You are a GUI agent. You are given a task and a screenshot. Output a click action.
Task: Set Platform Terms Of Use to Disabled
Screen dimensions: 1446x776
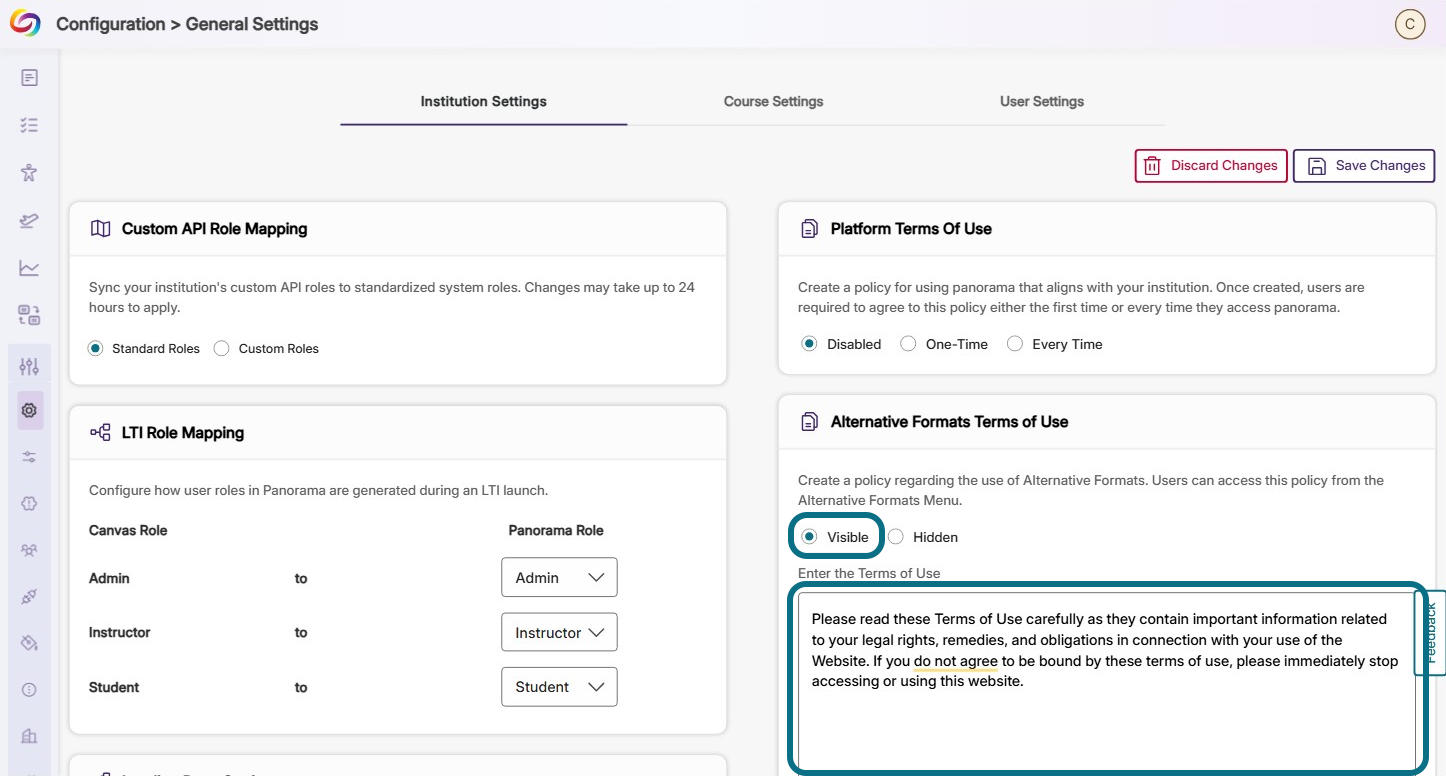[809, 344]
